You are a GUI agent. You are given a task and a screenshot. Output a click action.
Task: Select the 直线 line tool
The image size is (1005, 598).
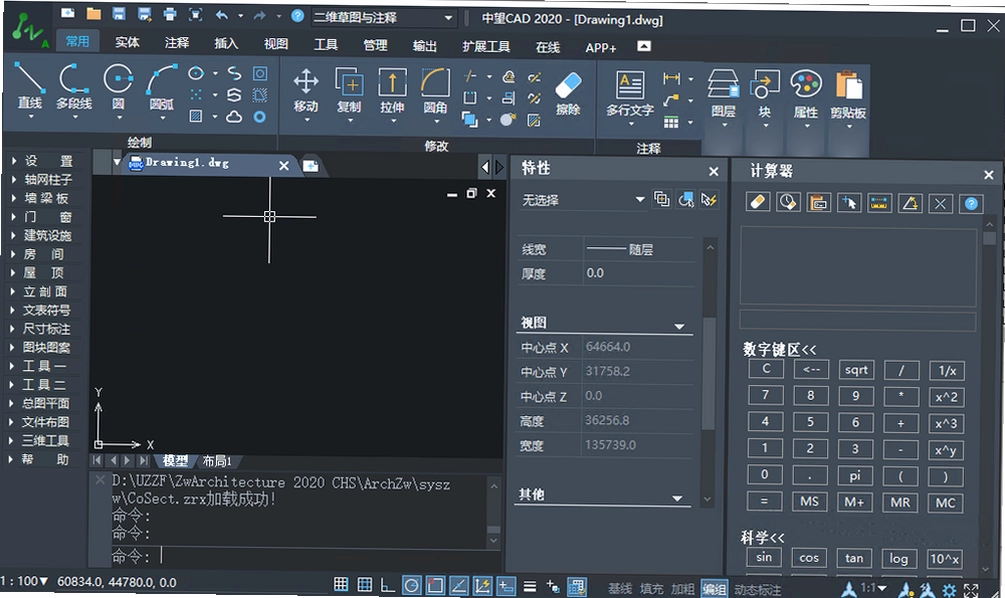tap(29, 88)
